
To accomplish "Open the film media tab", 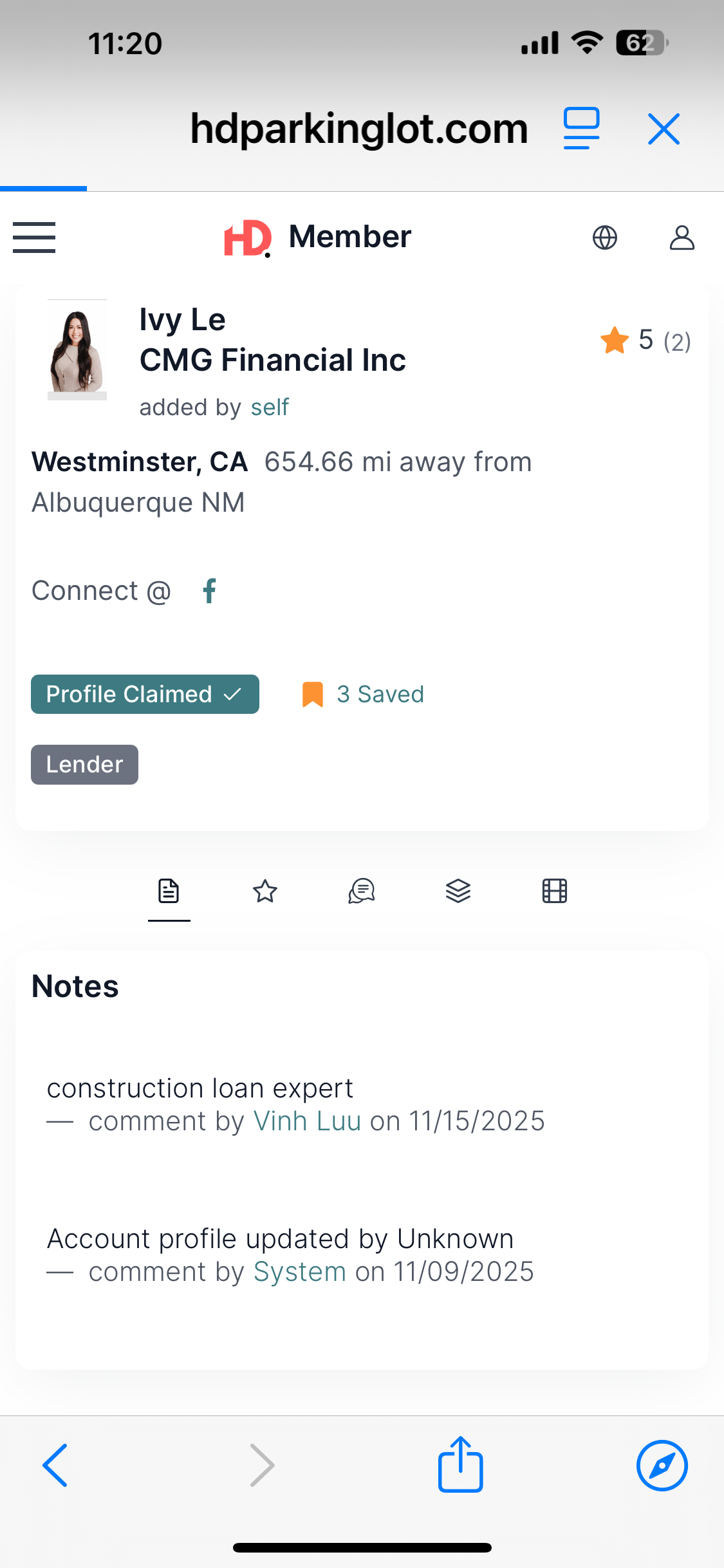I will pos(555,891).
